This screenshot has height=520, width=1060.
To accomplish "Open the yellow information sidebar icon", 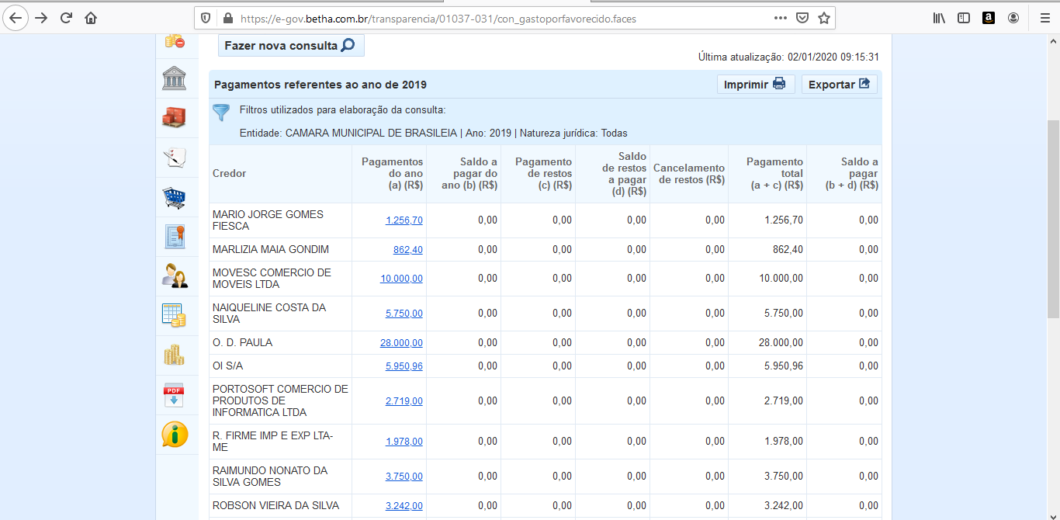I will point(174,434).
